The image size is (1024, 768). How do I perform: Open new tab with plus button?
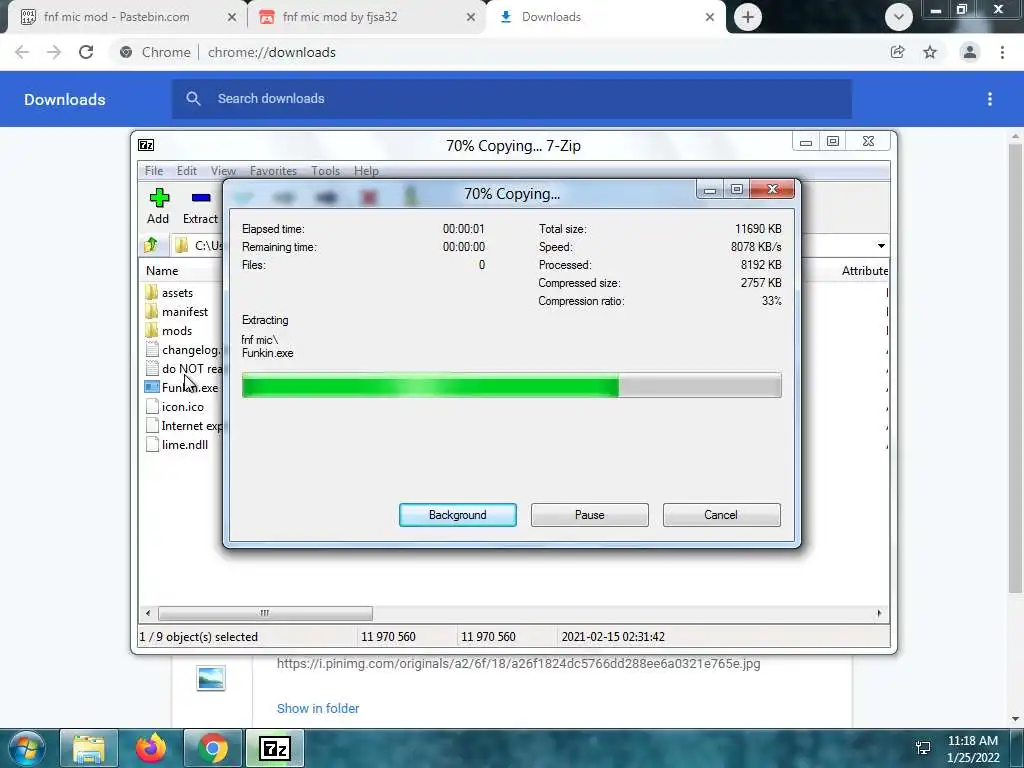748,17
